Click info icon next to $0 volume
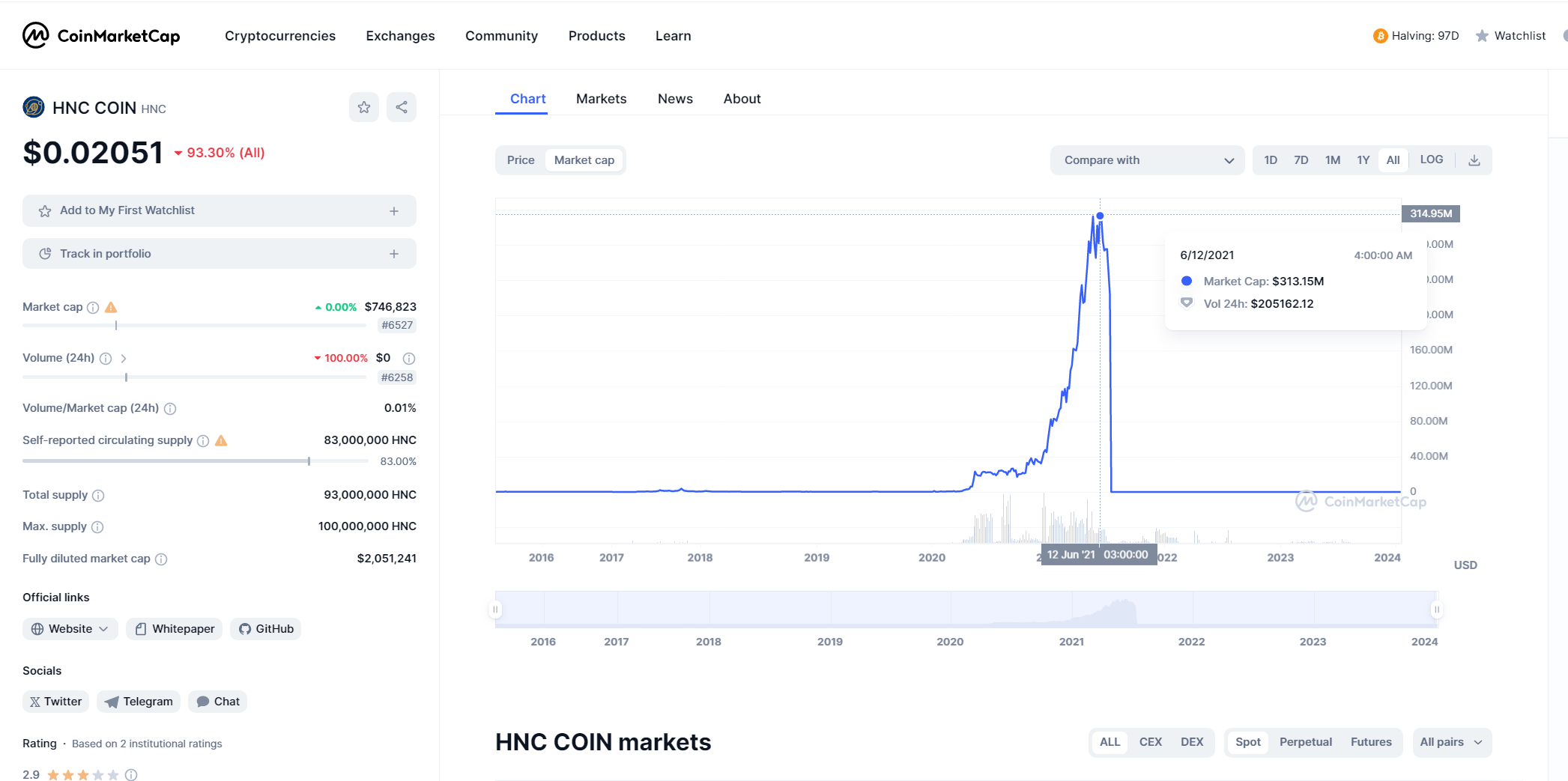This screenshot has width=1568, height=781. tap(409, 358)
